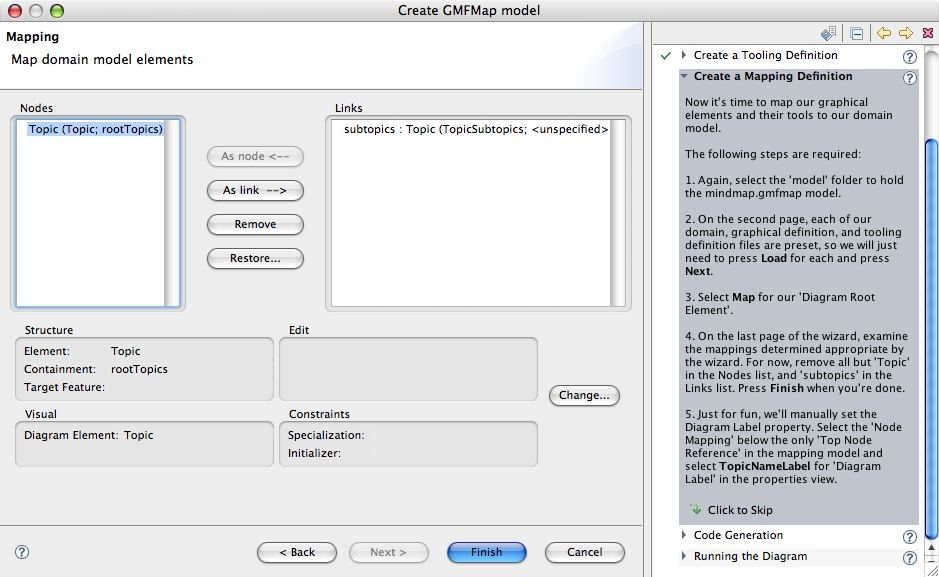The image size is (939, 577).
Task: Close the cheat sheet with pink X icon
Action: [928, 33]
